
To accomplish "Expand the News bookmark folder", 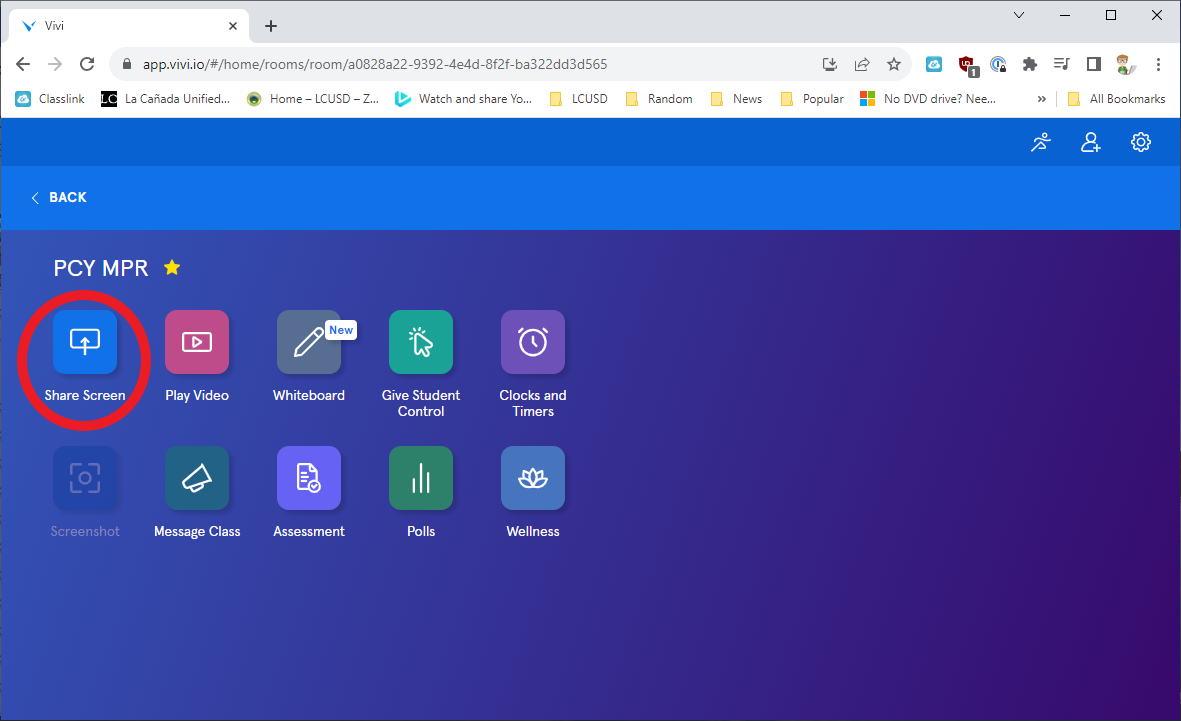I will pyautogui.click(x=737, y=99).
